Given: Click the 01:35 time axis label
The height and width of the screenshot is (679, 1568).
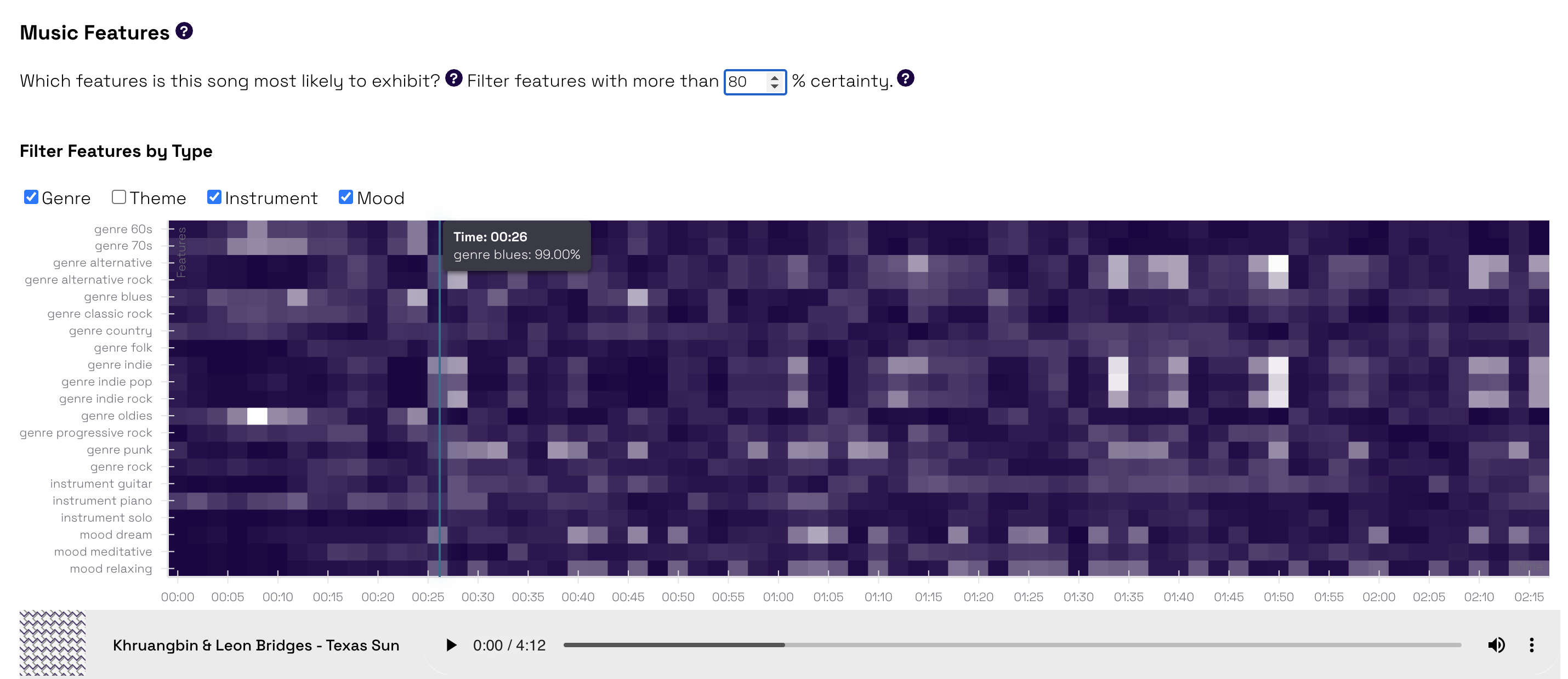Looking at the screenshot, I should click(1128, 597).
